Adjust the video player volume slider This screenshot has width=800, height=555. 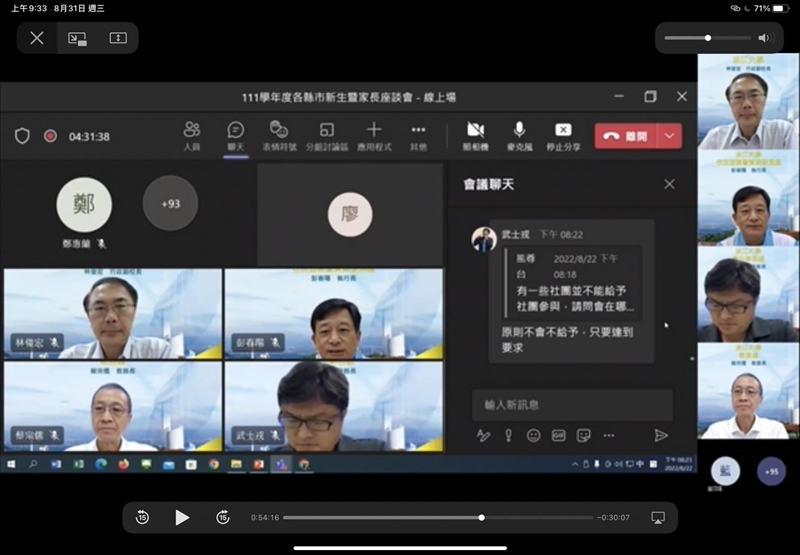pos(708,38)
